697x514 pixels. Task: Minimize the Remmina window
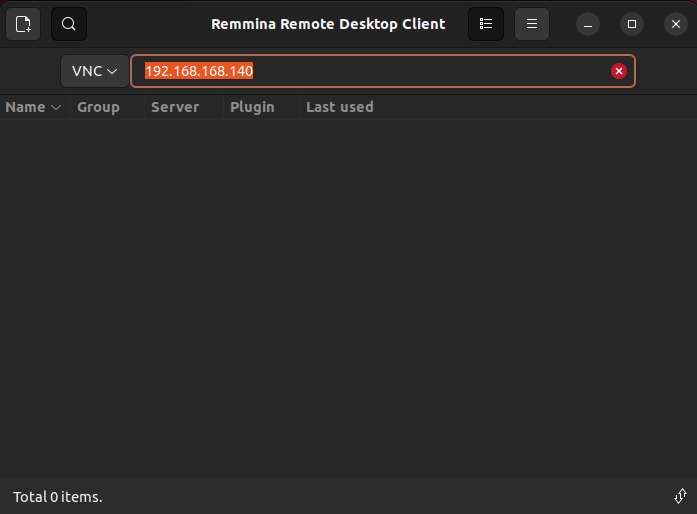[589, 23]
